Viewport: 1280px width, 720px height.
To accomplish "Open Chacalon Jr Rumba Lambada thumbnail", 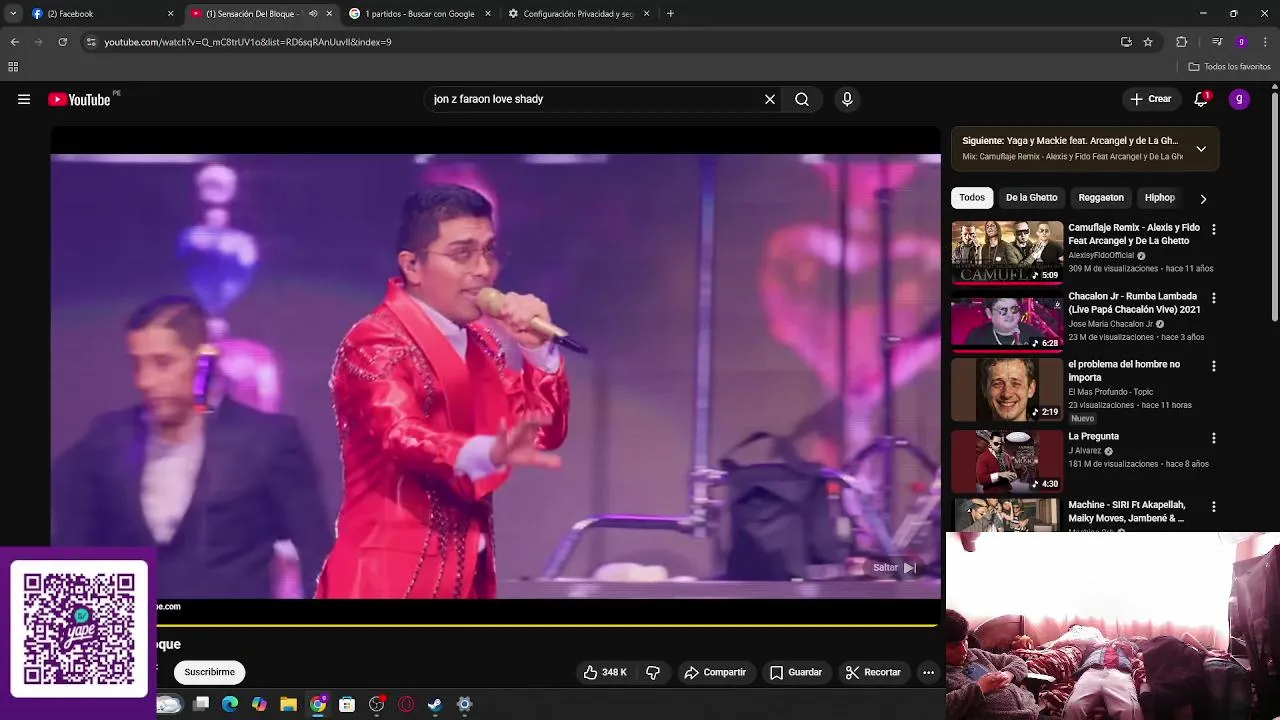I will pos(1007,321).
